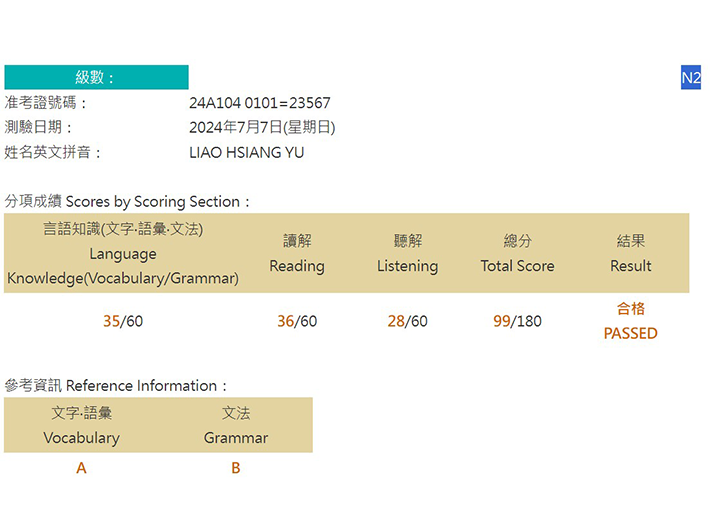This screenshot has width=710, height=528.
Task: Click the N2 level badge
Action: tap(691, 77)
